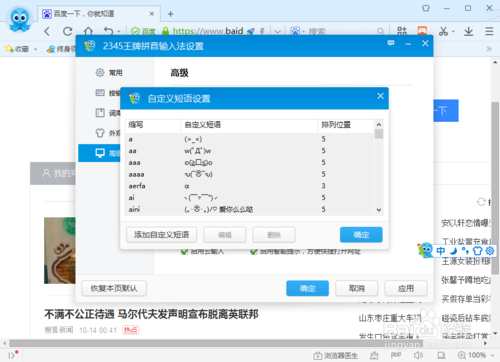Screen dimensions: 500x362
Task: Click 添加自定义短语 button
Action: coord(161,235)
